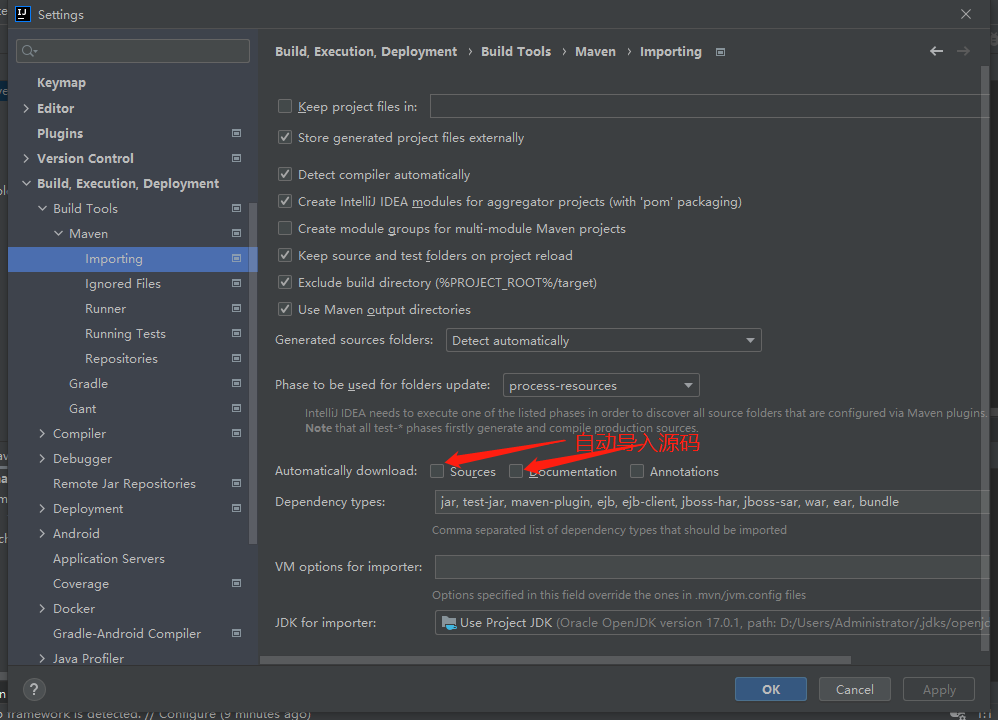This screenshot has height=720, width=998.
Task: Expand the Editor tree node
Action: (x=26, y=108)
